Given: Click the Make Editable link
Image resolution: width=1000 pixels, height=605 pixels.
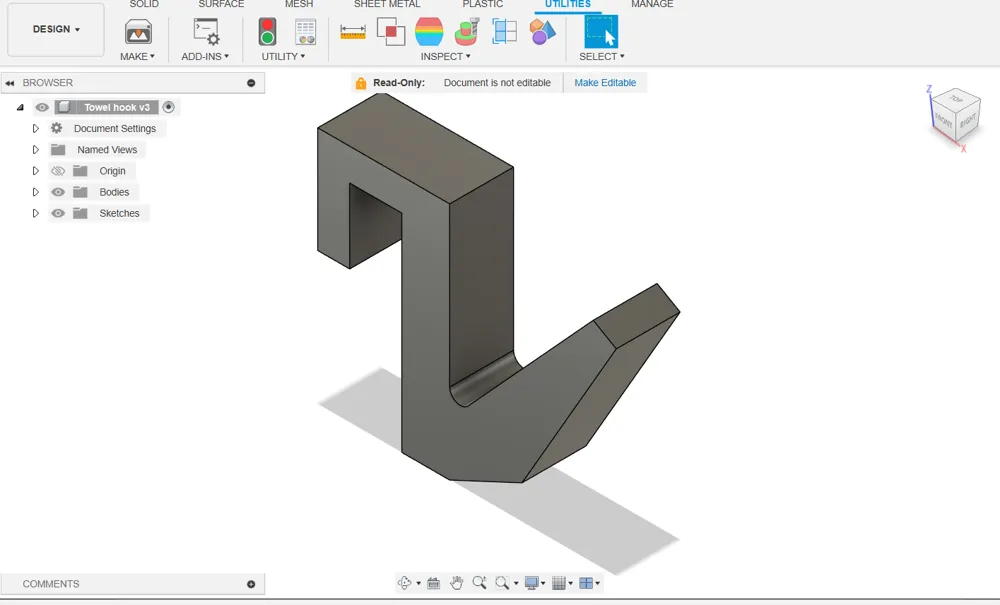Looking at the screenshot, I should coord(605,83).
